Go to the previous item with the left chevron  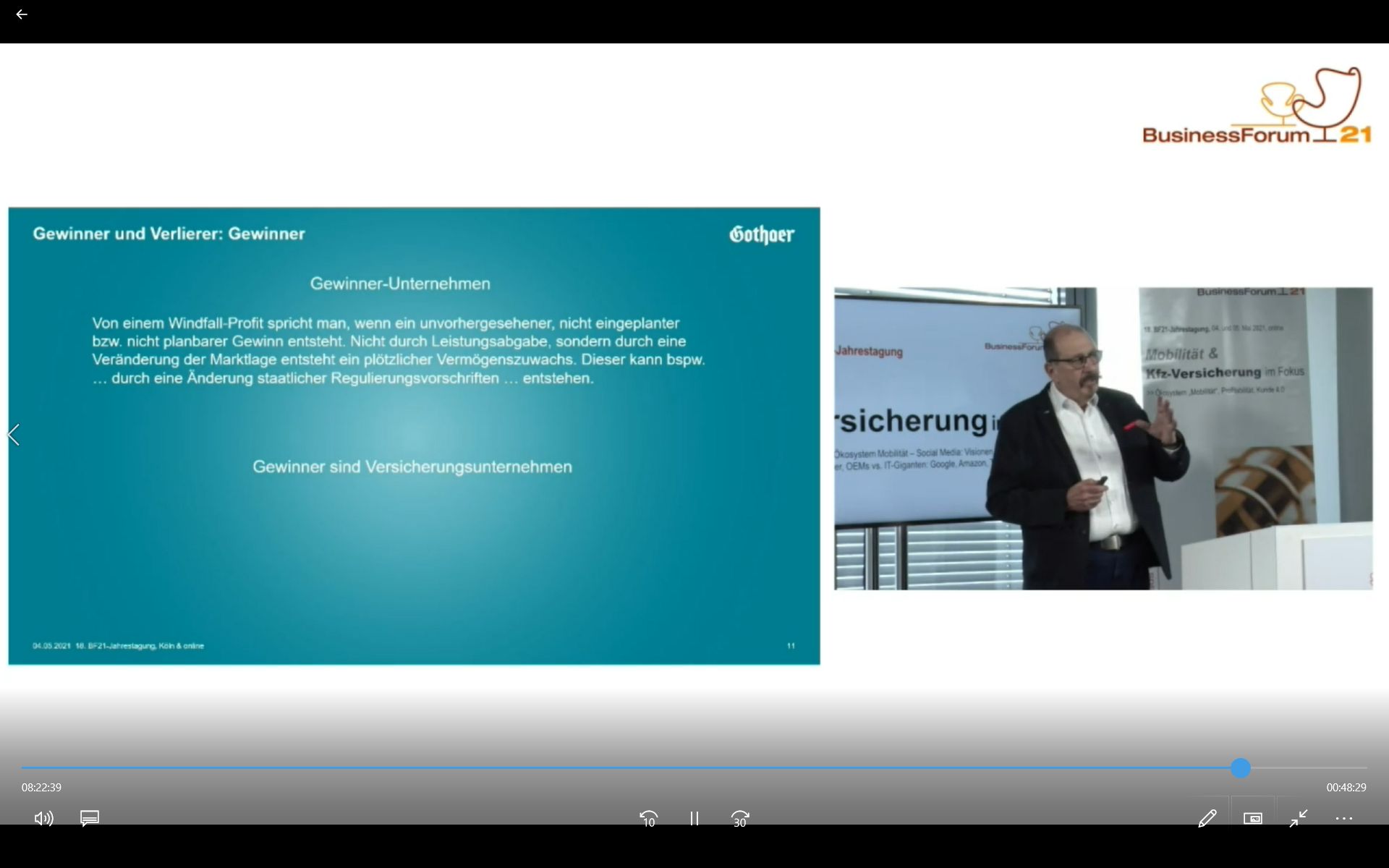tap(14, 435)
